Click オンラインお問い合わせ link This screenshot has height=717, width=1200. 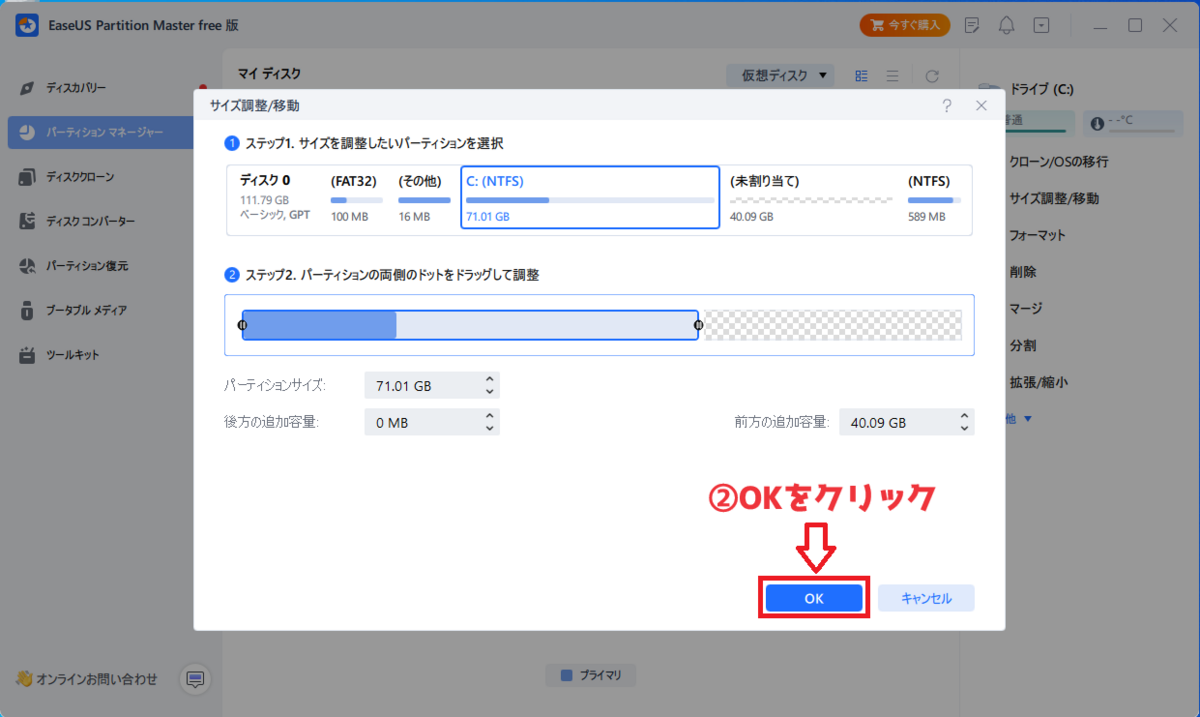click(x=96, y=679)
